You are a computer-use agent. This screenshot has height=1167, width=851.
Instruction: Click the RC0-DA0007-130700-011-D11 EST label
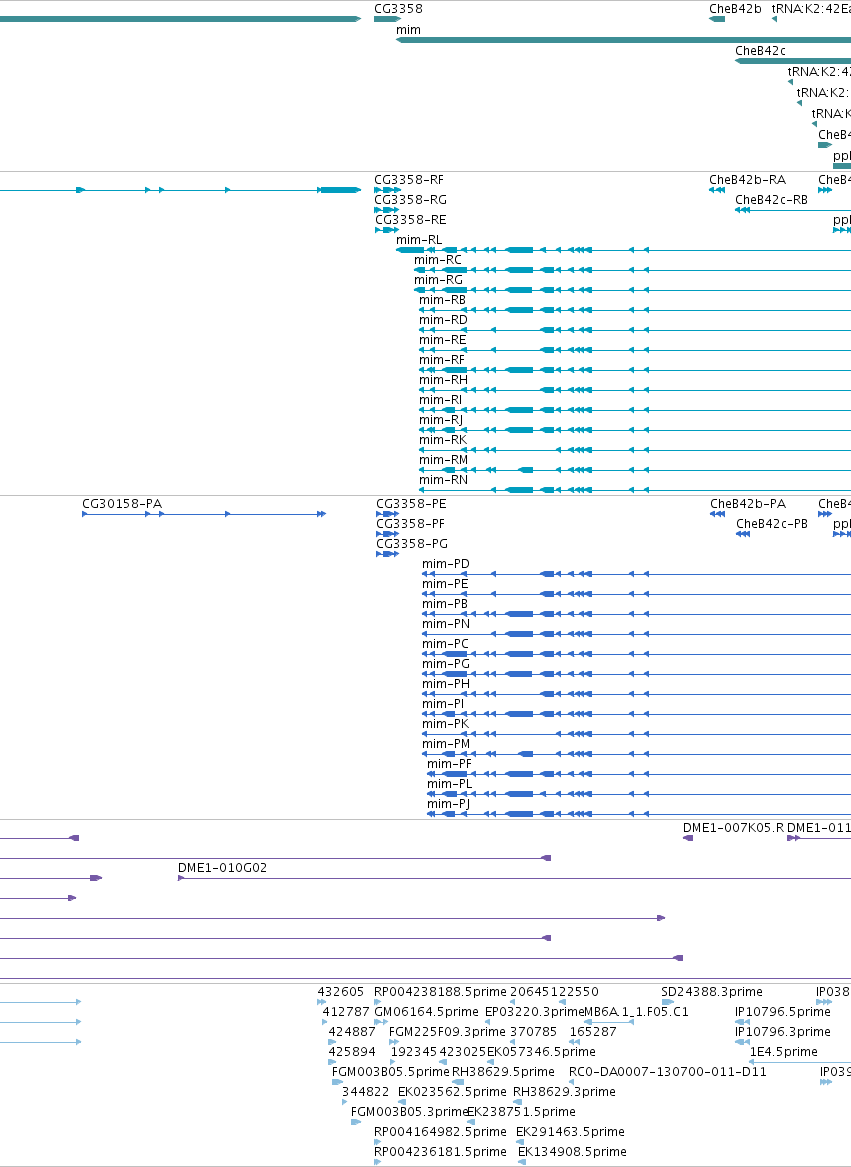pyautogui.click(x=667, y=1073)
